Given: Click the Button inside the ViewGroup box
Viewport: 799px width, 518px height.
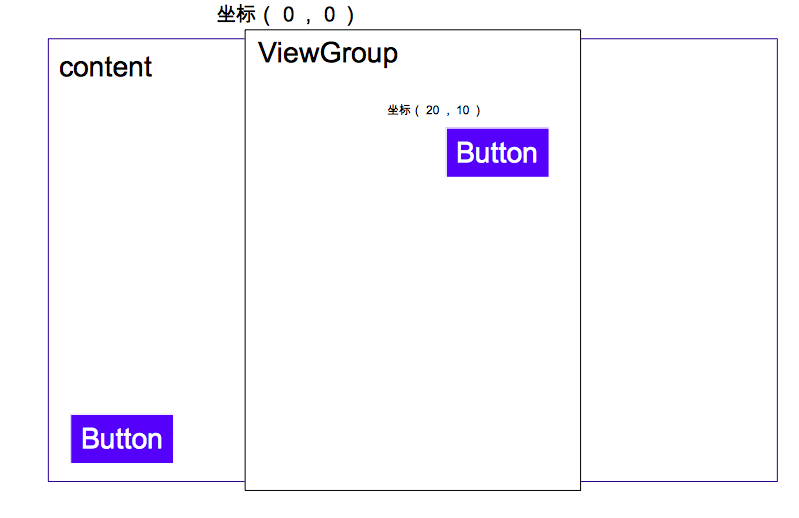Looking at the screenshot, I should coord(497,153).
